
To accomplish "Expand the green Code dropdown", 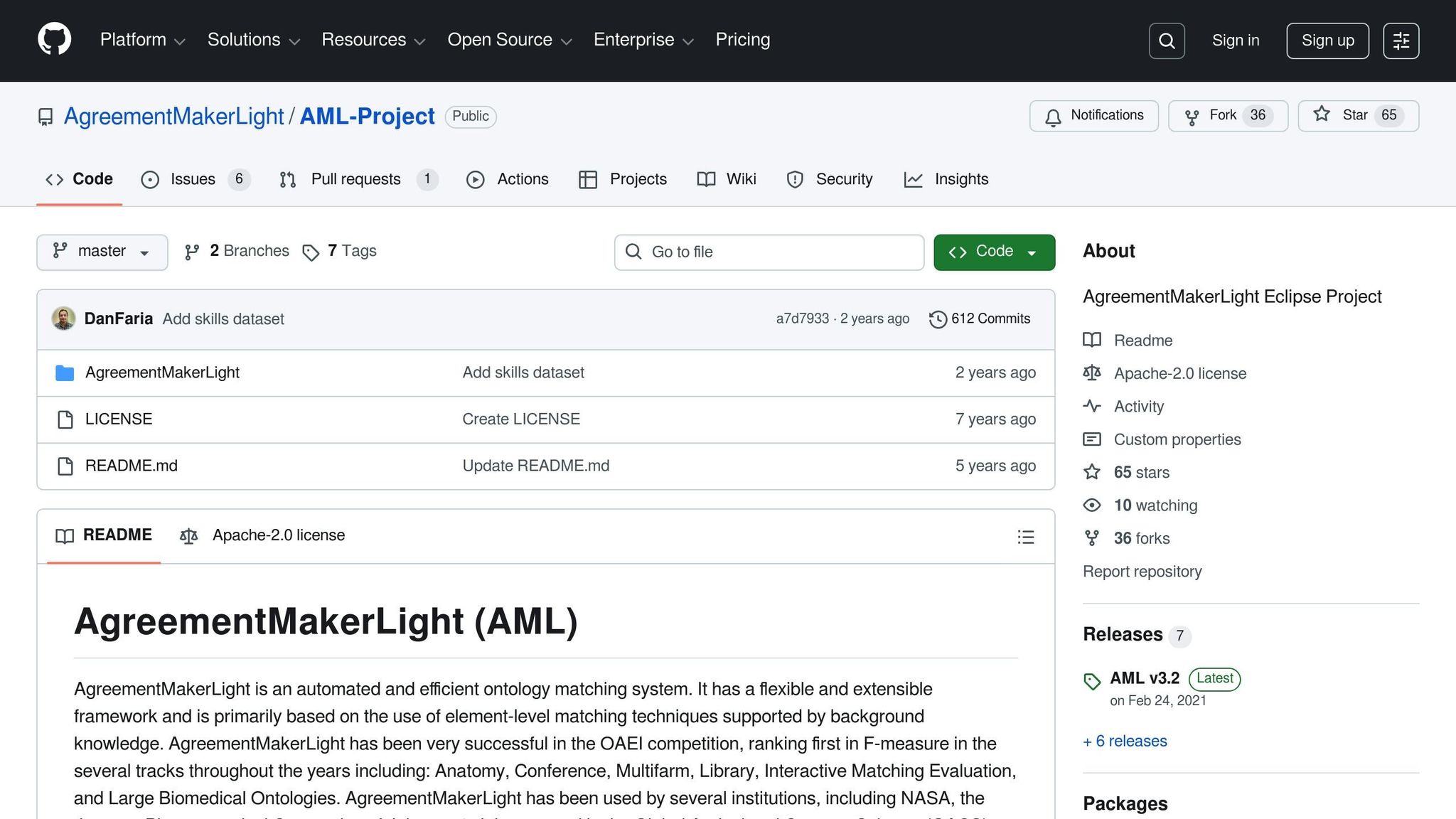I will [994, 252].
